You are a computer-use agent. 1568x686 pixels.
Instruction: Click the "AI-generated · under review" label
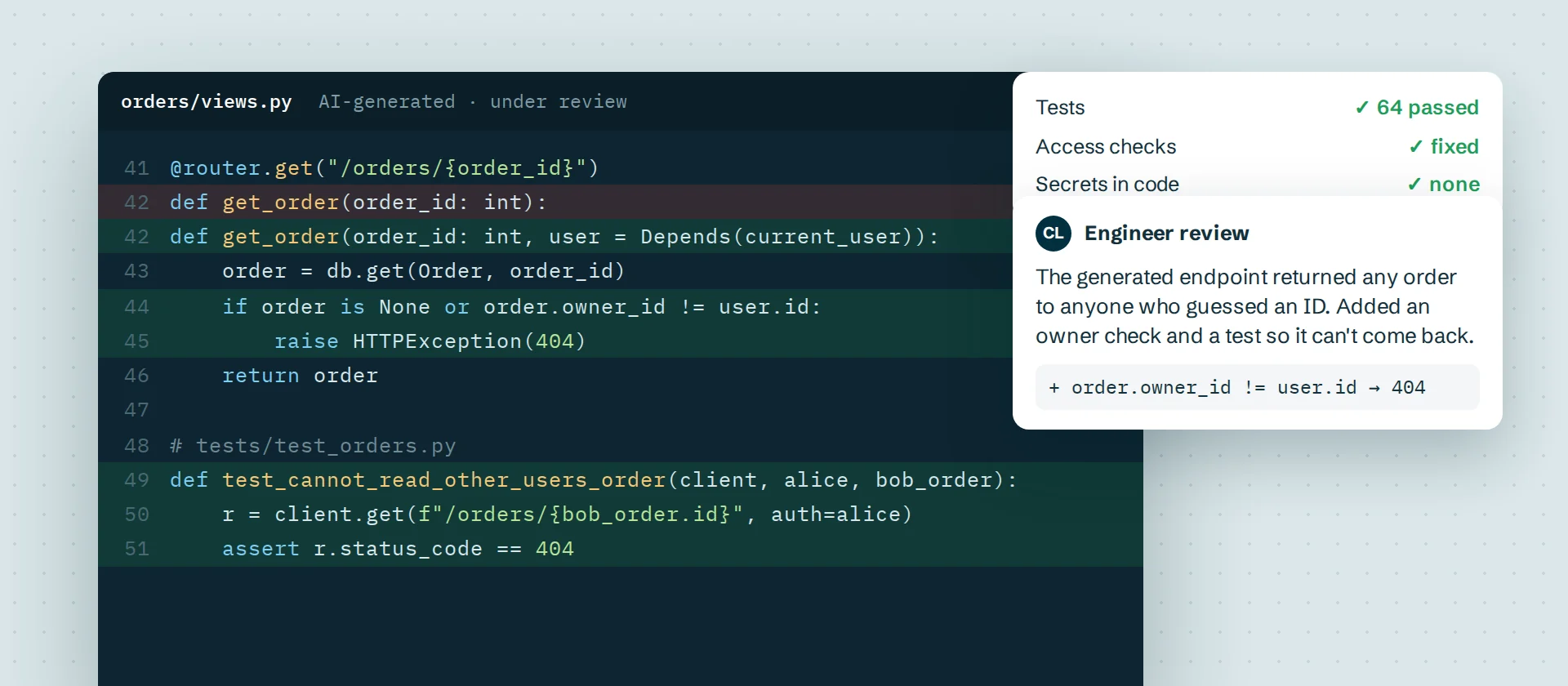coord(473,102)
